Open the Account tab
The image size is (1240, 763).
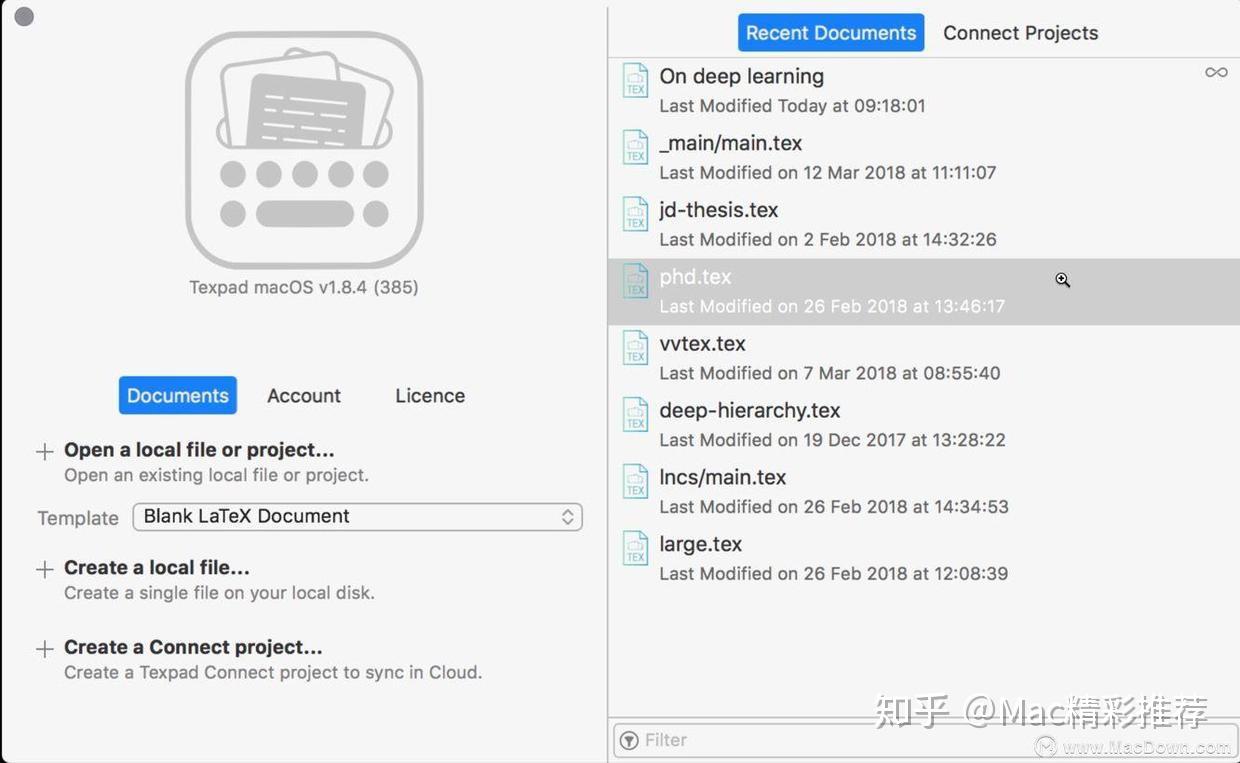click(303, 396)
